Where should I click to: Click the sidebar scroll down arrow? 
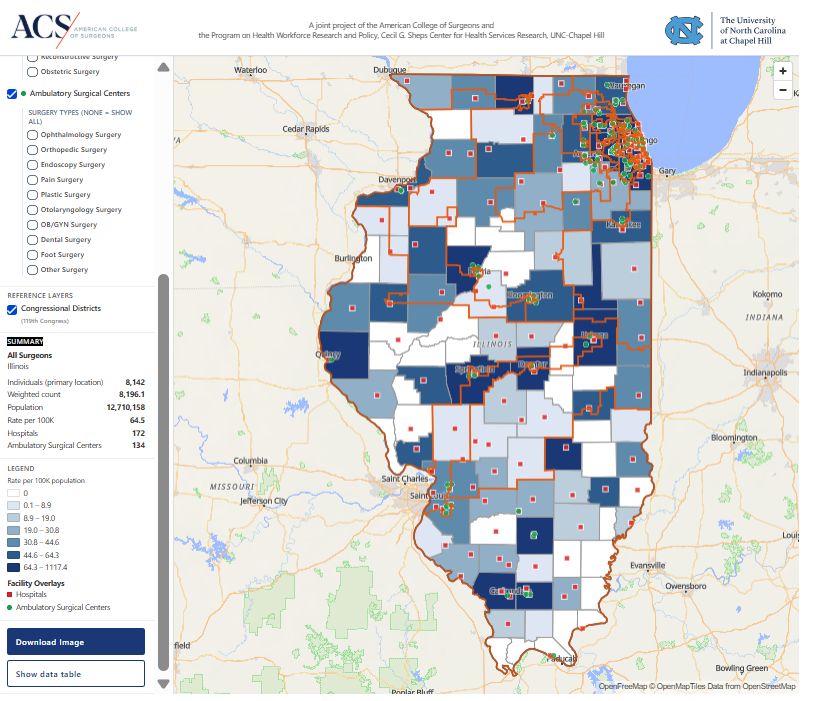point(163,684)
